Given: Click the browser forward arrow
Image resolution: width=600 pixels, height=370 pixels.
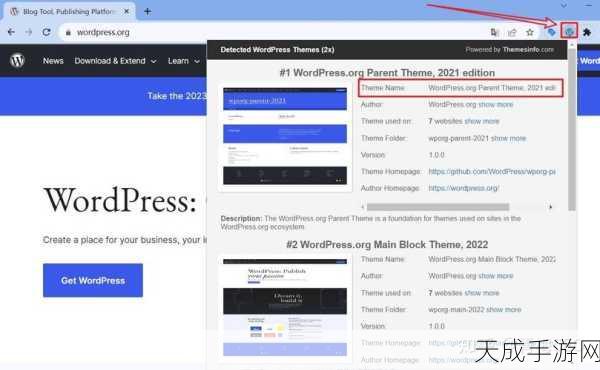Looking at the screenshot, I should [x=29, y=32].
